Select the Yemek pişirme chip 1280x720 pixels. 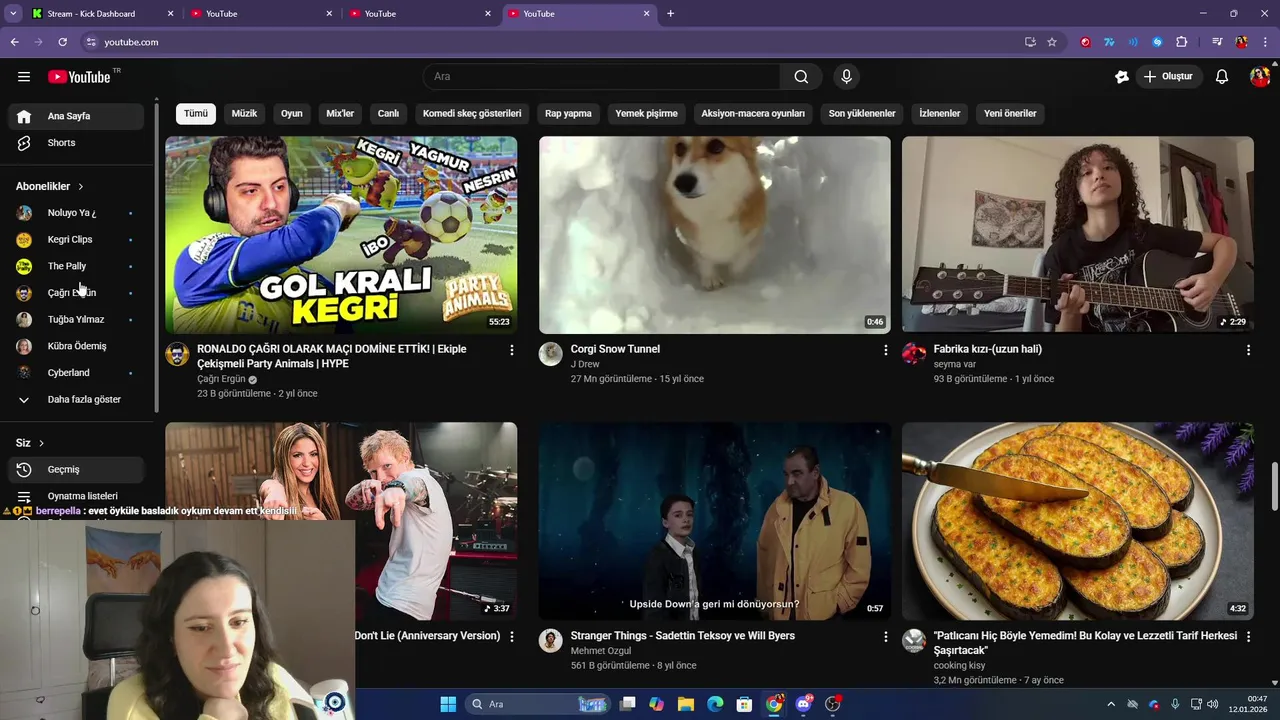coord(646,114)
